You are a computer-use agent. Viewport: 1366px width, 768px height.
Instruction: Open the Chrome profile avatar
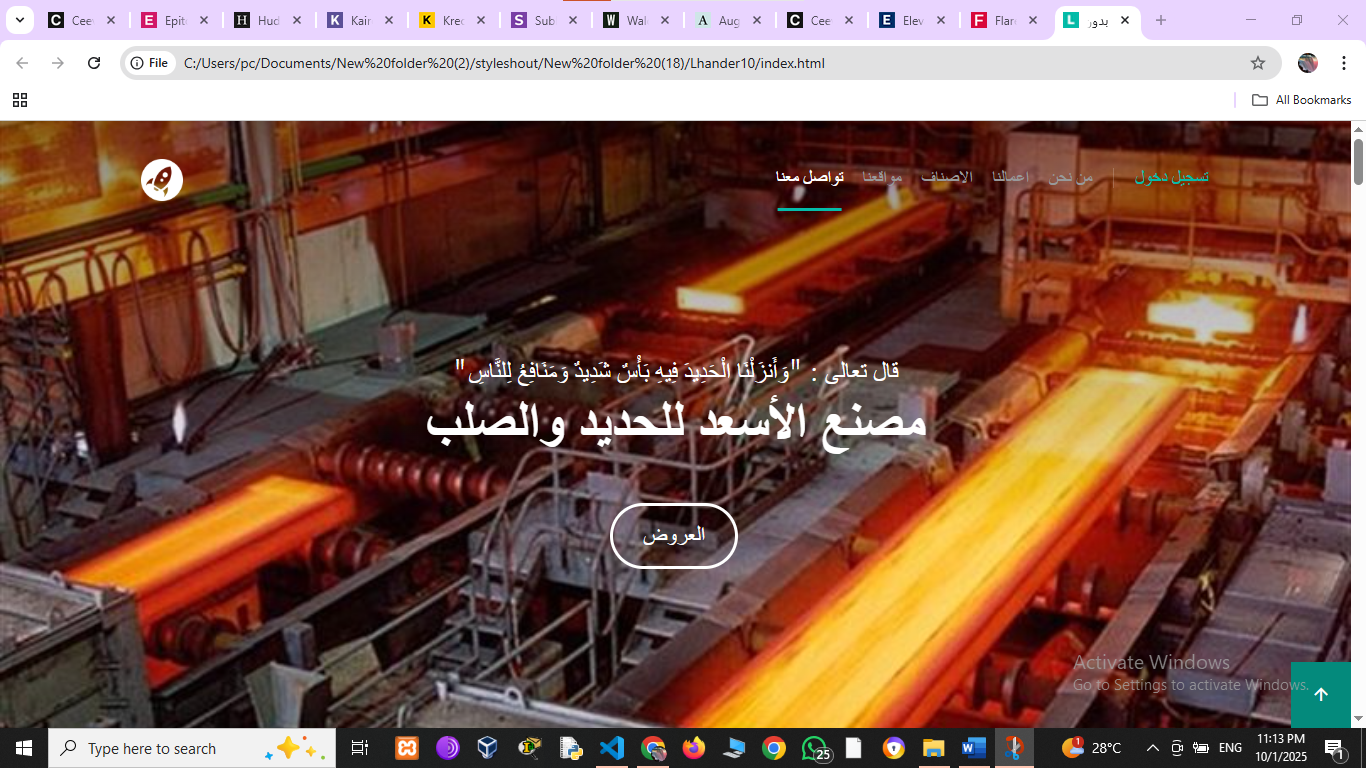(1307, 63)
